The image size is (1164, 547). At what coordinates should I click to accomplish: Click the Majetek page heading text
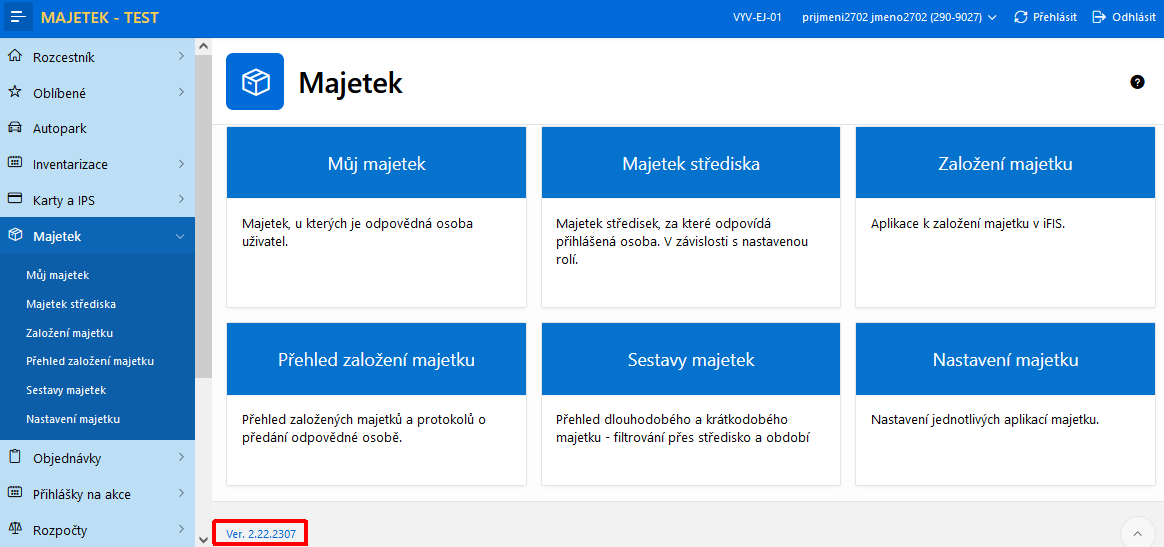click(x=350, y=82)
